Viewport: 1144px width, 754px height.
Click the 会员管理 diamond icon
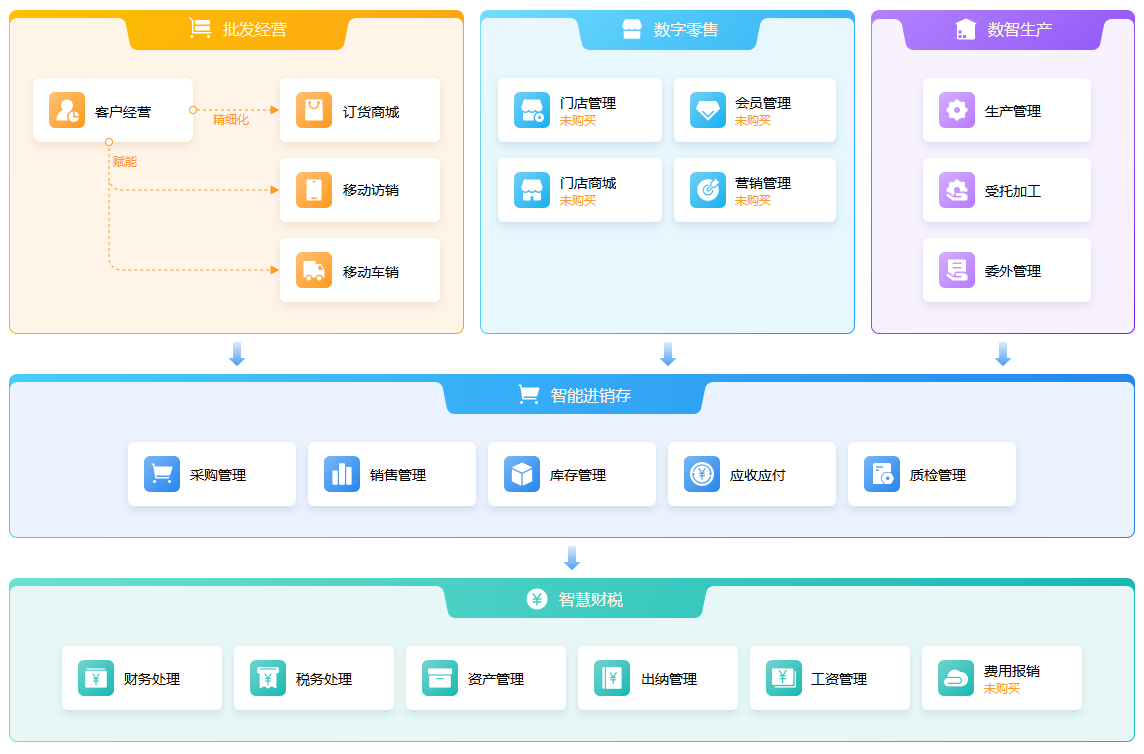pos(708,110)
